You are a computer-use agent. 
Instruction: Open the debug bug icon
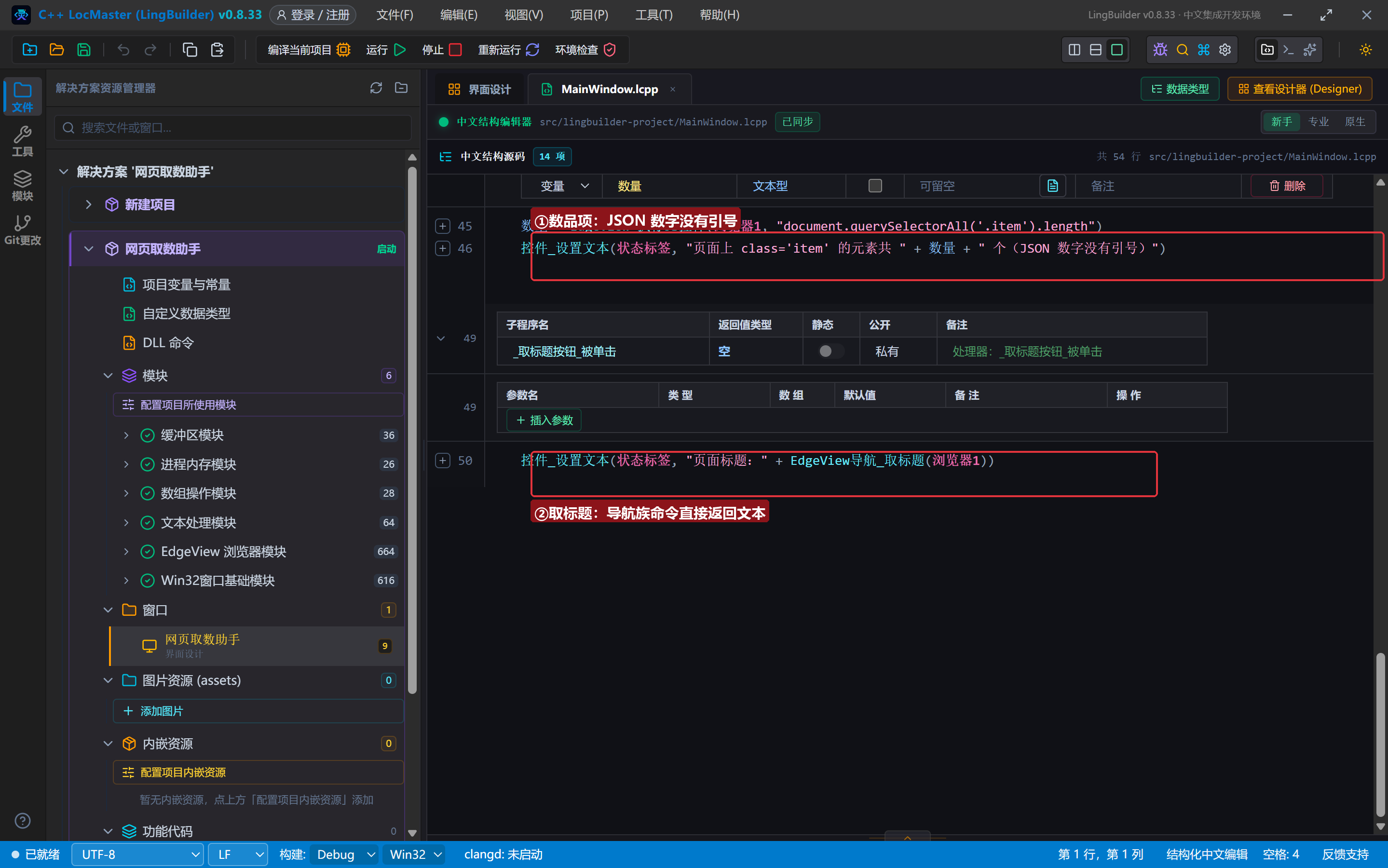pos(1160,50)
